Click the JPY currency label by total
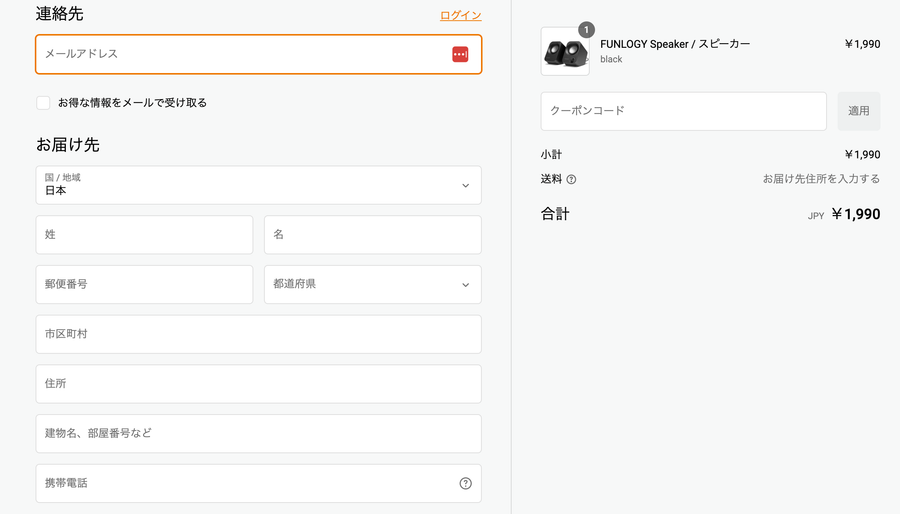This screenshot has width=900, height=514. pos(816,216)
